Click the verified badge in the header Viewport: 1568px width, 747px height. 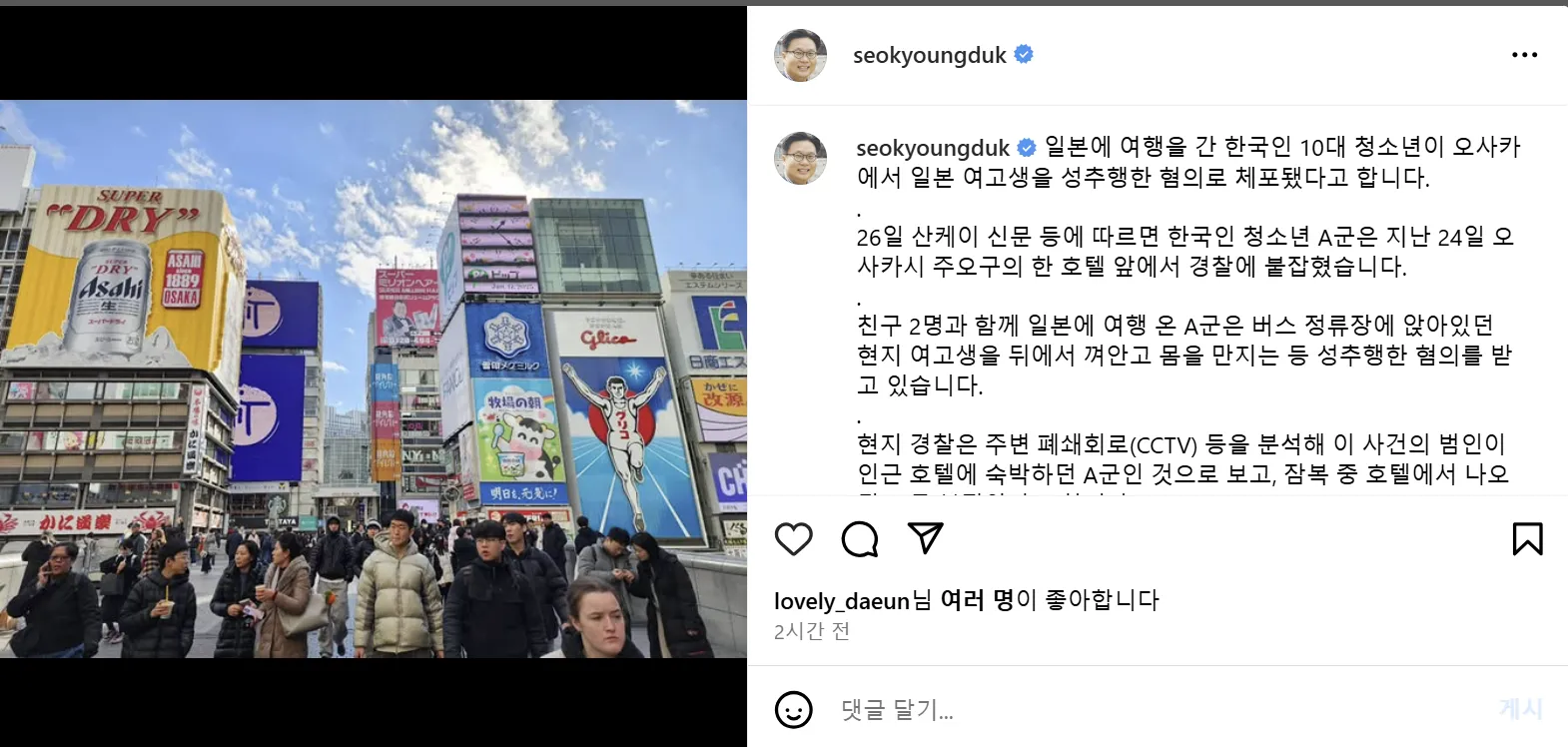[1024, 55]
